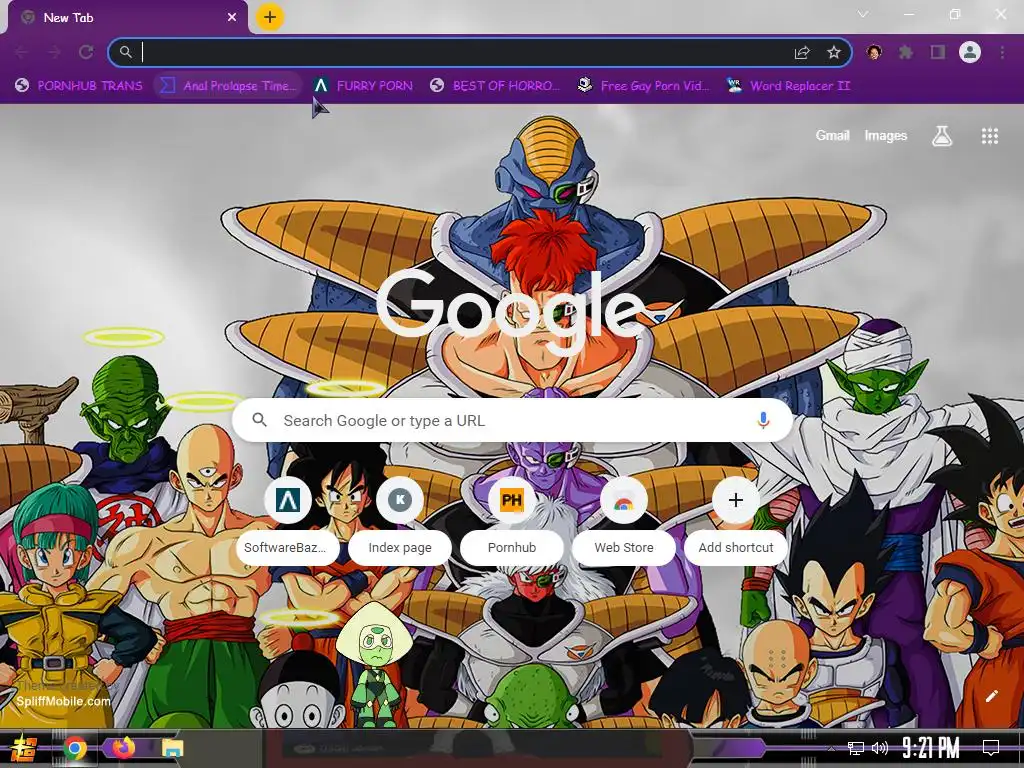Viewport: 1024px width, 768px height.
Task: Open the Images link
Action: 886,135
